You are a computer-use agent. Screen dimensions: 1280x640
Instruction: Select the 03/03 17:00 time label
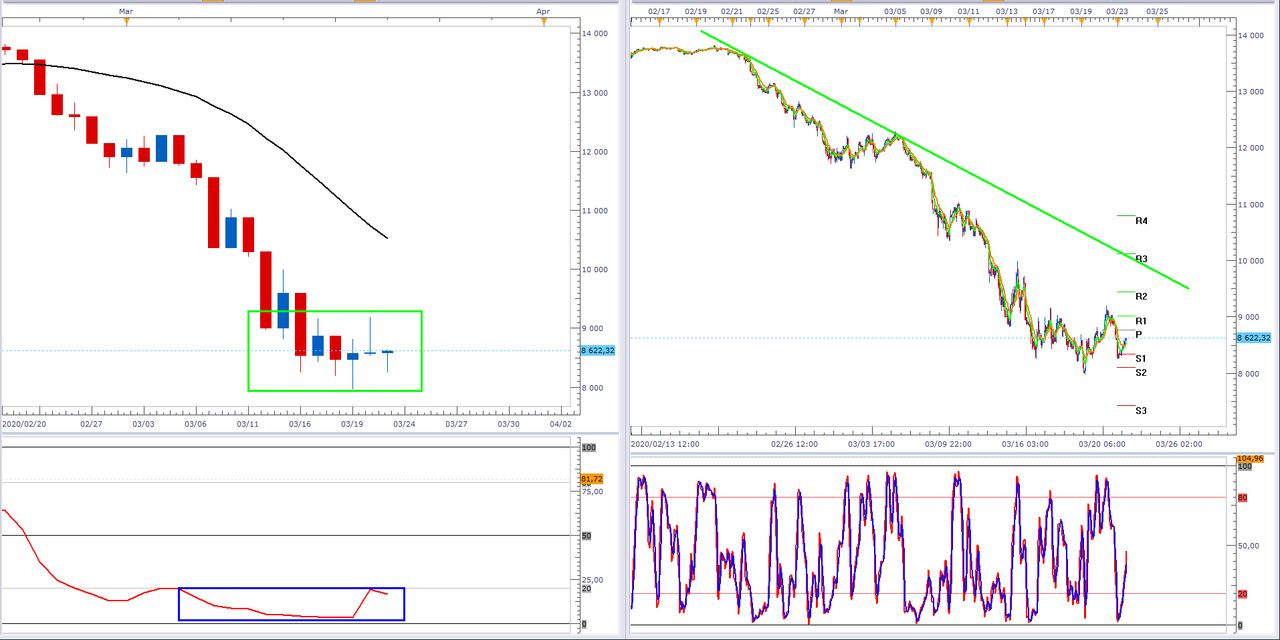point(871,443)
